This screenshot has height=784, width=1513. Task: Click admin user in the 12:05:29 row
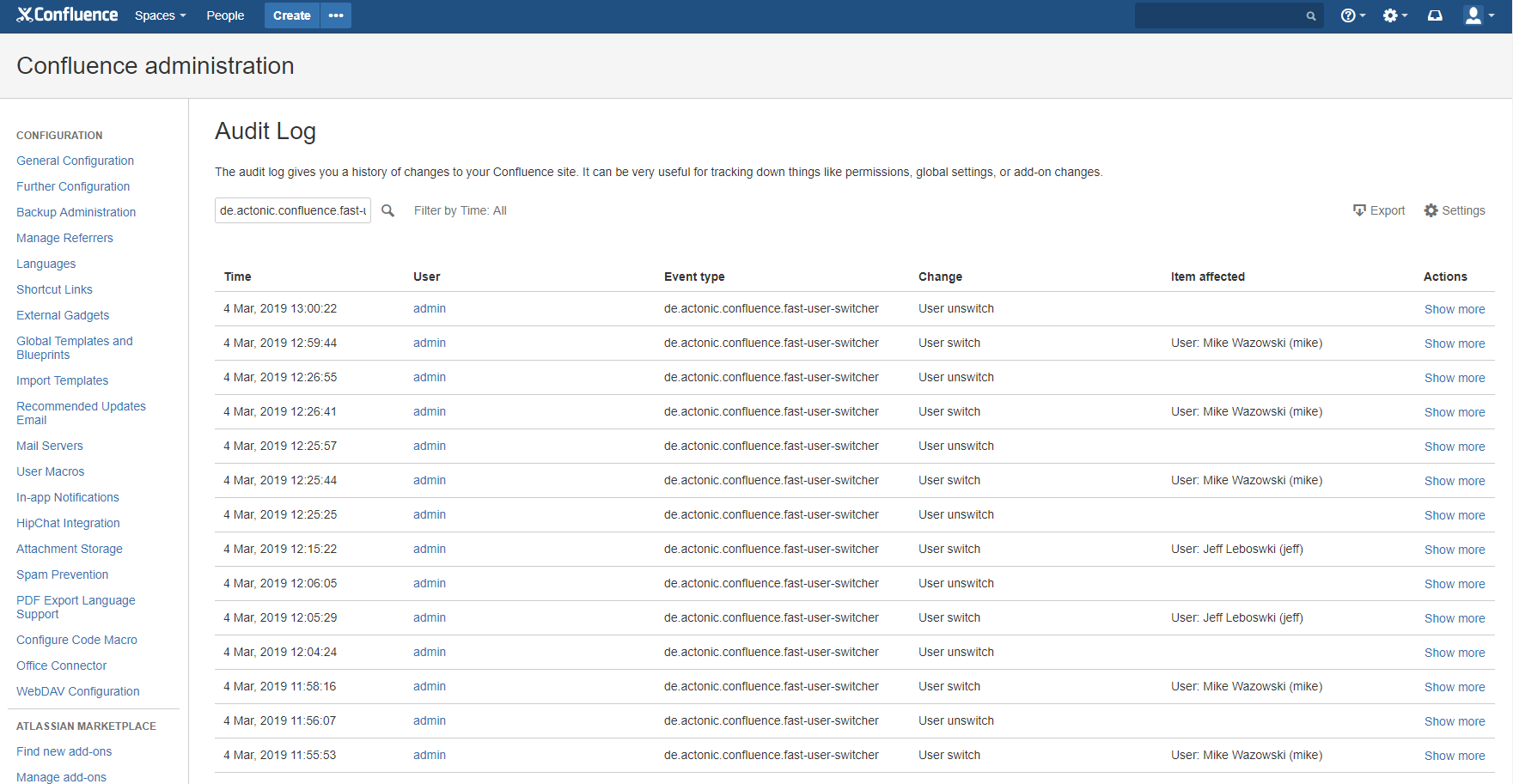pos(430,617)
